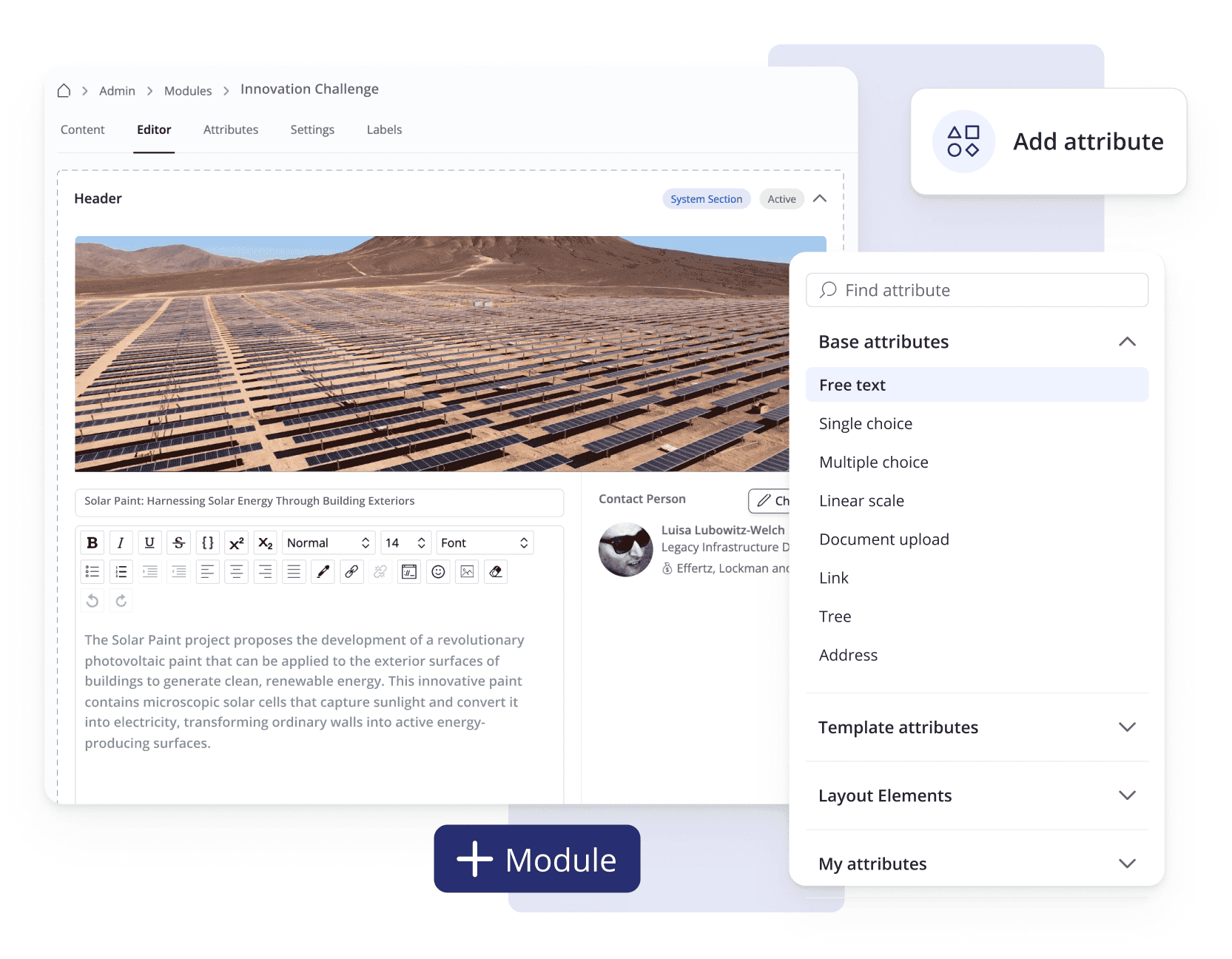This screenshot has height=959, width=1232.
Task: Open the emoji picker
Action: pyautogui.click(x=438, y=572)
